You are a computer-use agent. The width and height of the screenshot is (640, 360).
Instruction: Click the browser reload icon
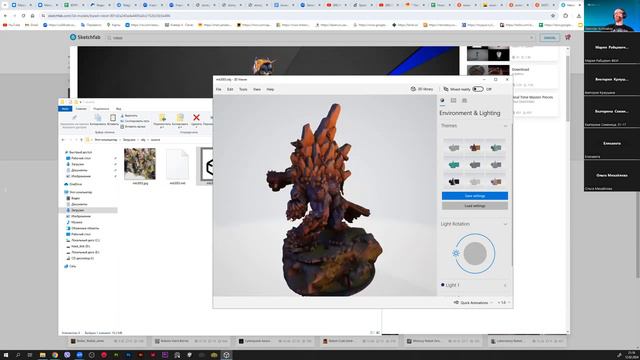pos(23,16)
